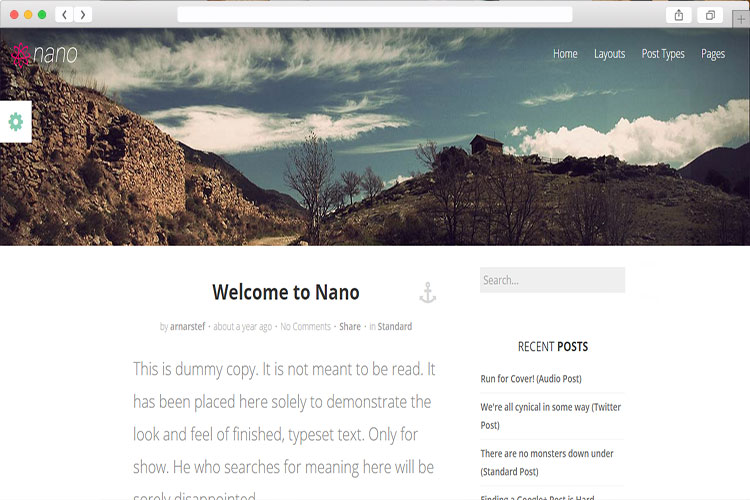Click inside the Search field

[552, 280]
